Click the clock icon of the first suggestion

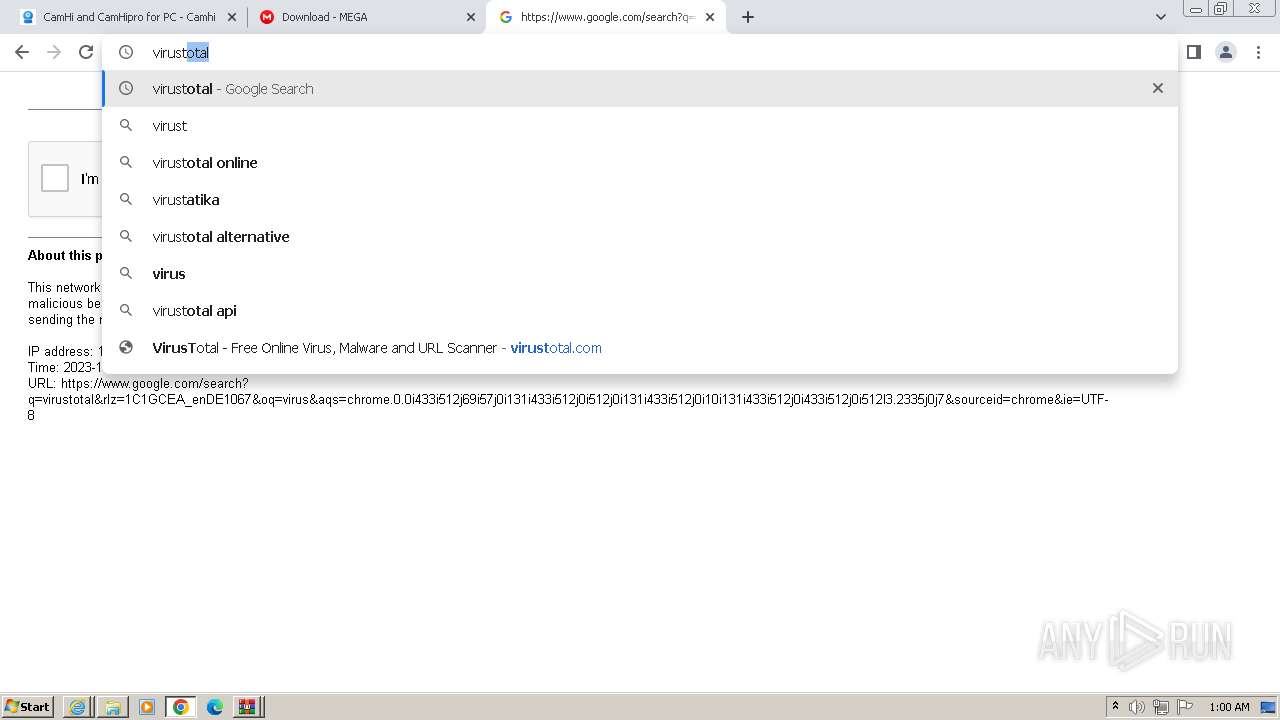point(126,88)
